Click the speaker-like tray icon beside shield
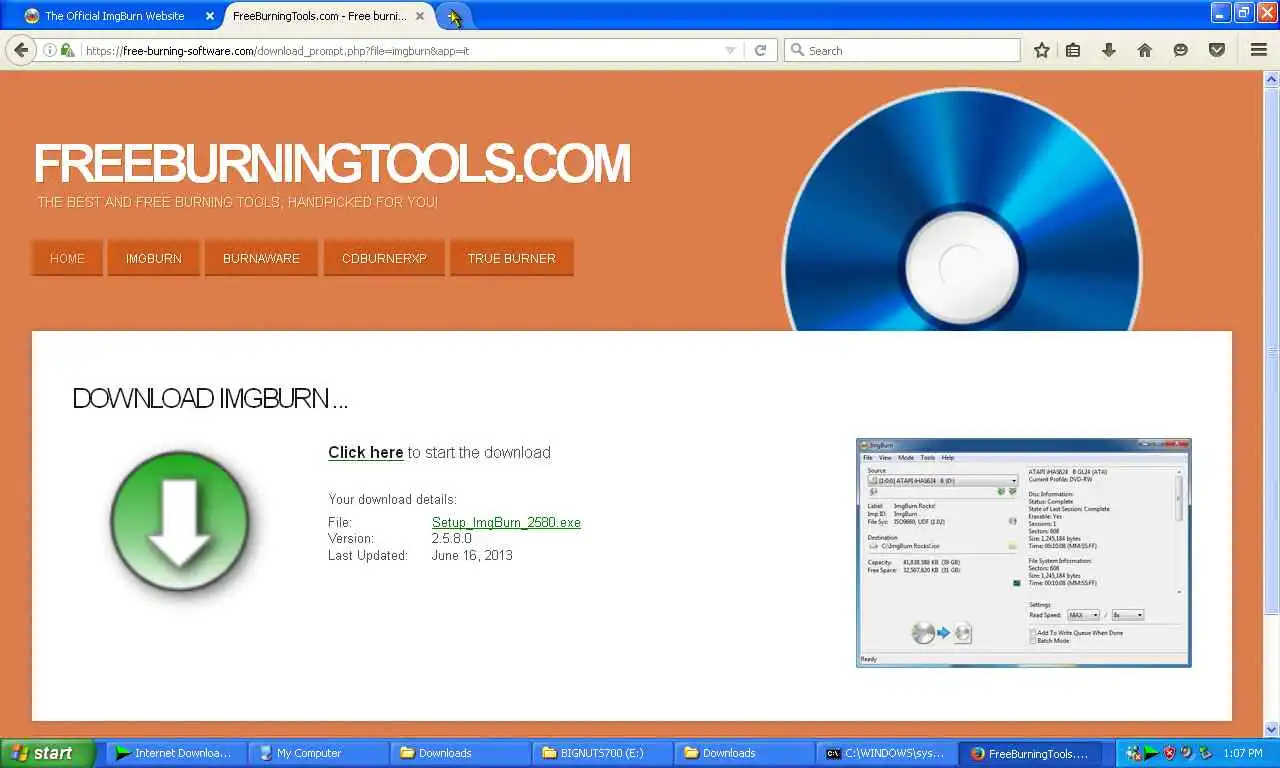The width and height of the screenshot is (1280, 768). click(1186, 753)
